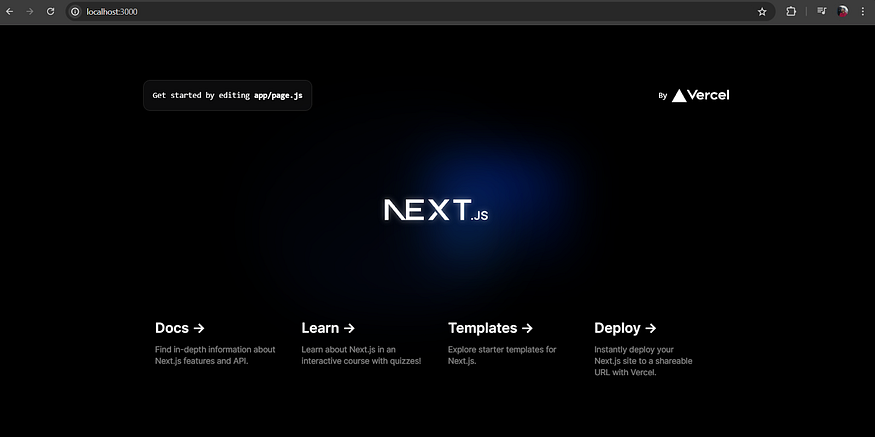Screen dimensions: 875x437
Task: Click the browser forward arrow
Action: click(30, 11)
